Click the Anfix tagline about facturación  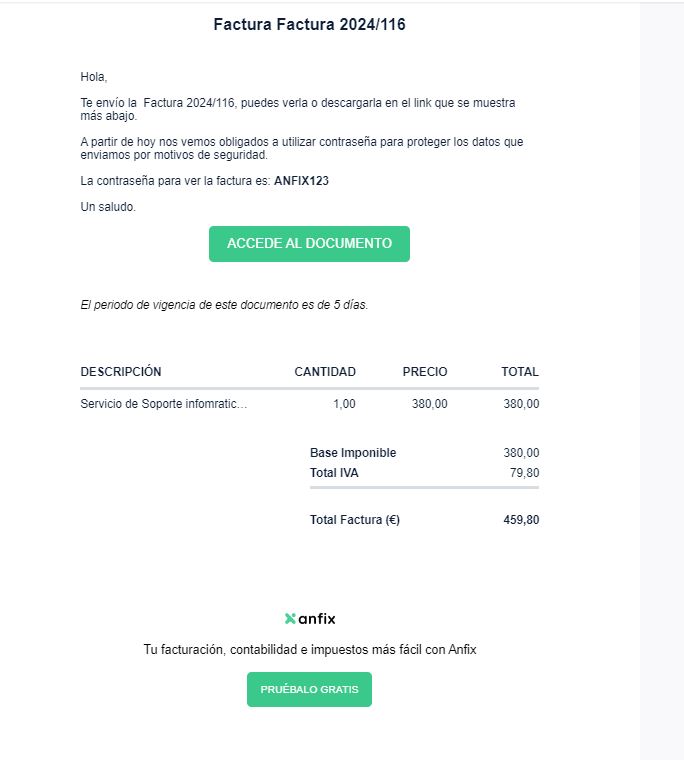pyautogui.click(x=310, y=650)
